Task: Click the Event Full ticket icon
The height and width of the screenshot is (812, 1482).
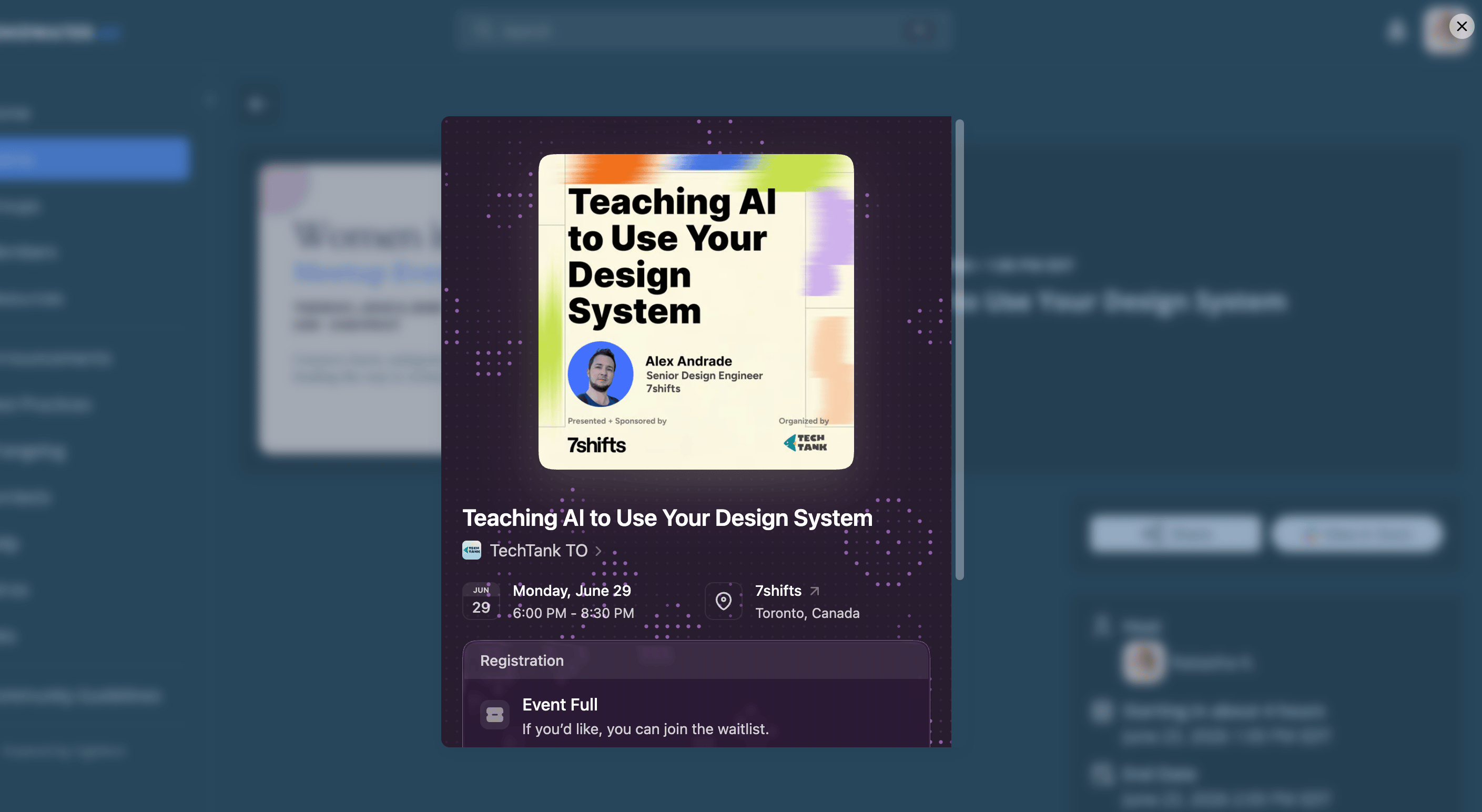Action: click(495, 715)
